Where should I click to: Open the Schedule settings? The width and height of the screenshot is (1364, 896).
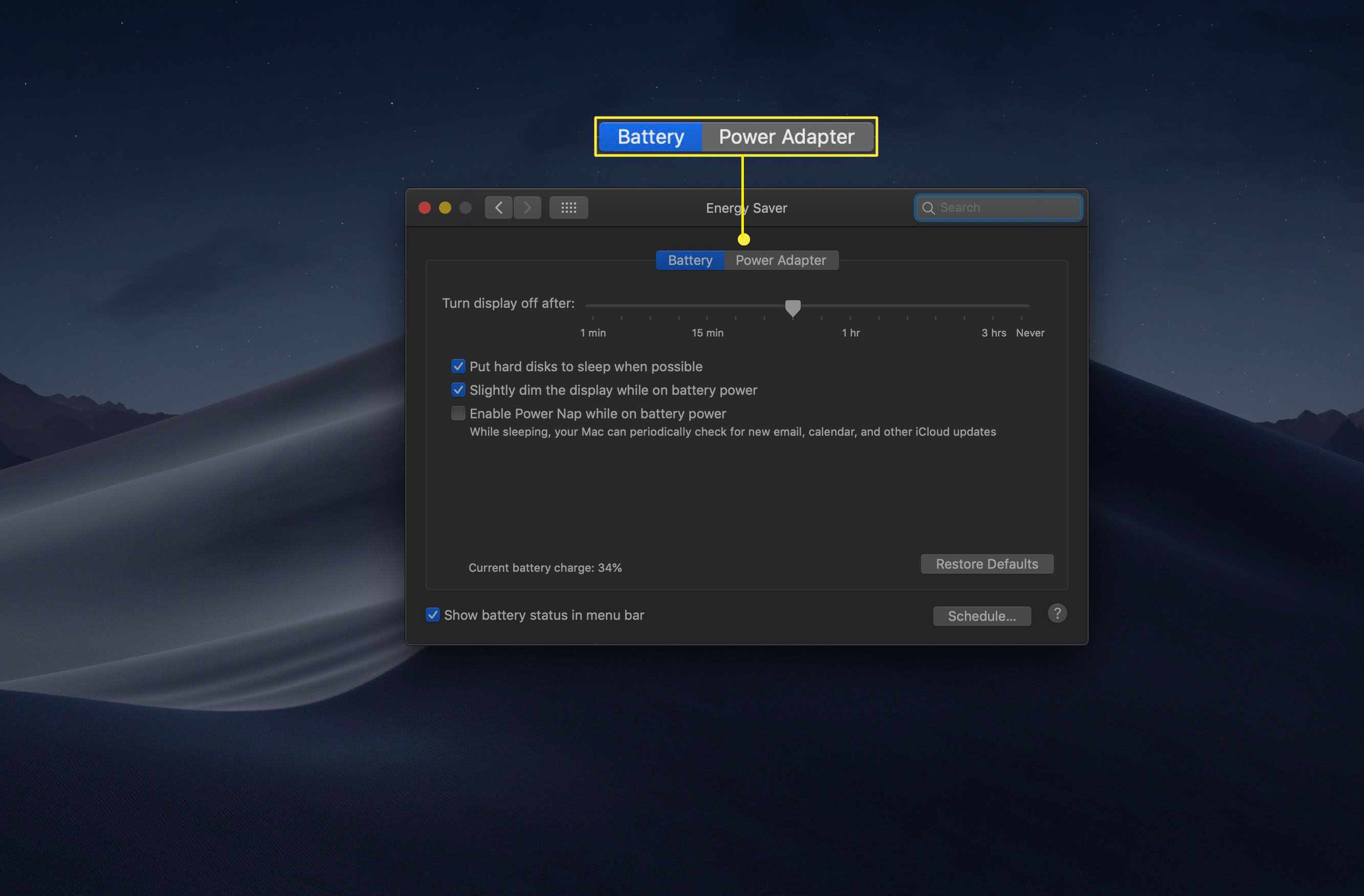pos(980,615)
